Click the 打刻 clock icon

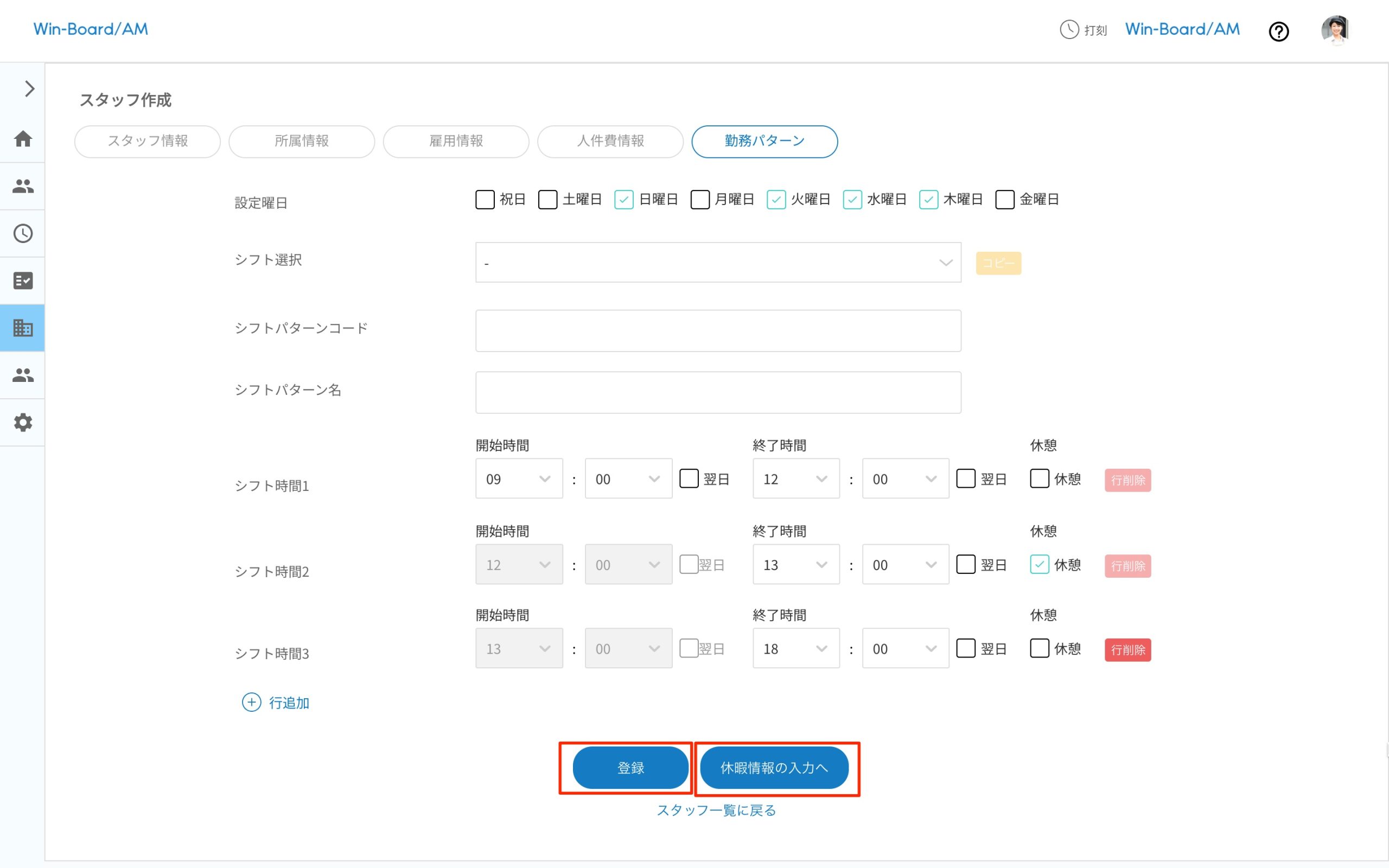point(1069,29)
